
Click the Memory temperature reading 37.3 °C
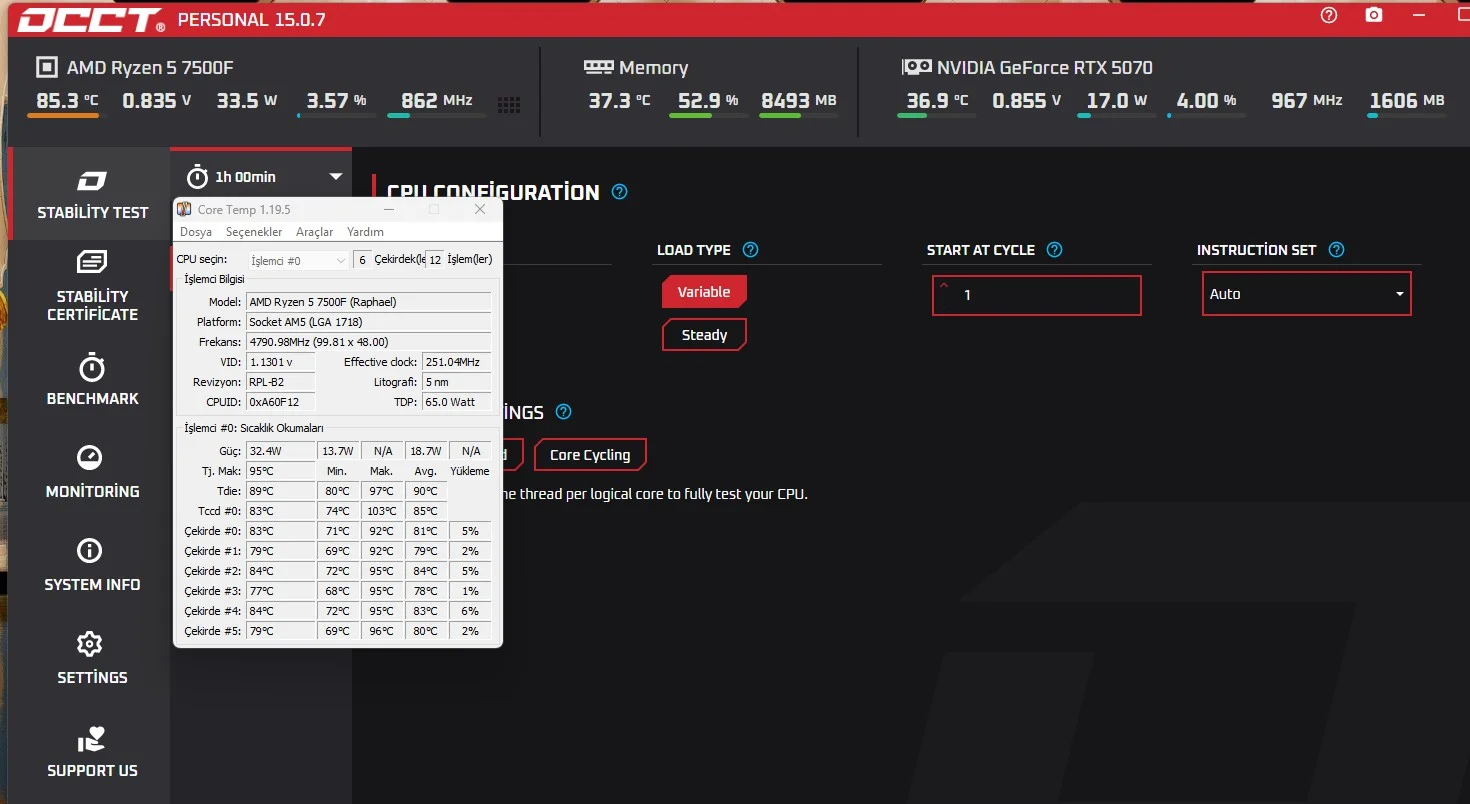(619, 100)
